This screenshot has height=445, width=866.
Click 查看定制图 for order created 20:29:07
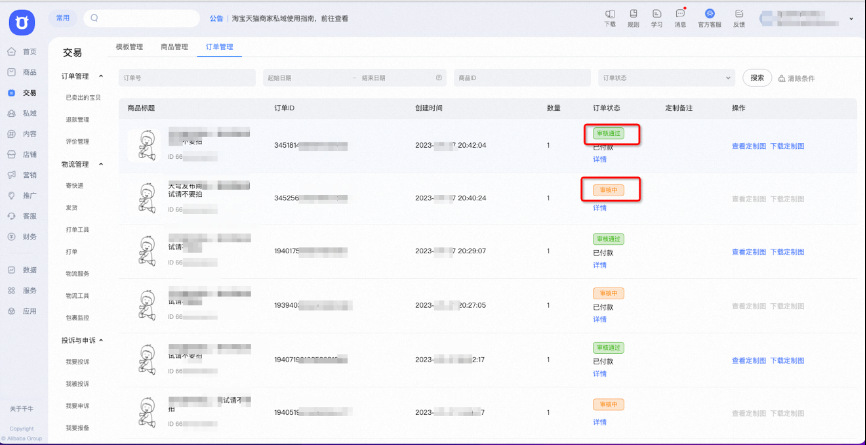749,252
